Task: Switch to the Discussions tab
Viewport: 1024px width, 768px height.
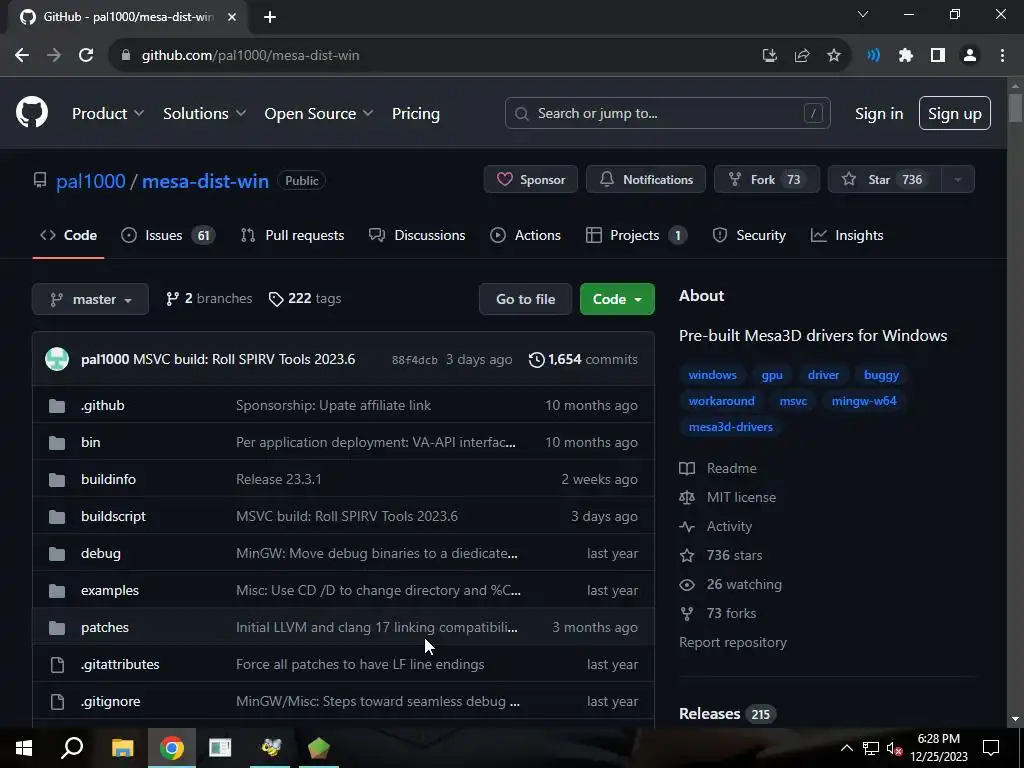Action: point(417,235)
